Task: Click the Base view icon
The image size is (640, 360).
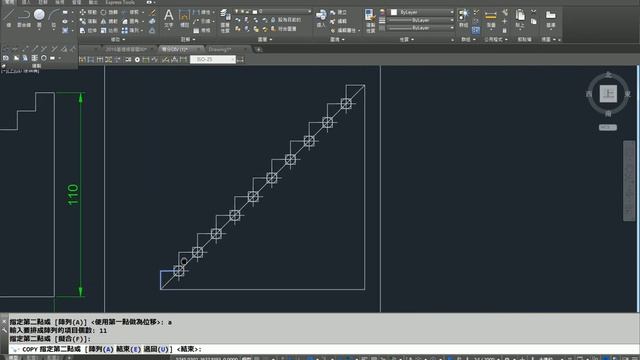Action: [x=551, y=16]
